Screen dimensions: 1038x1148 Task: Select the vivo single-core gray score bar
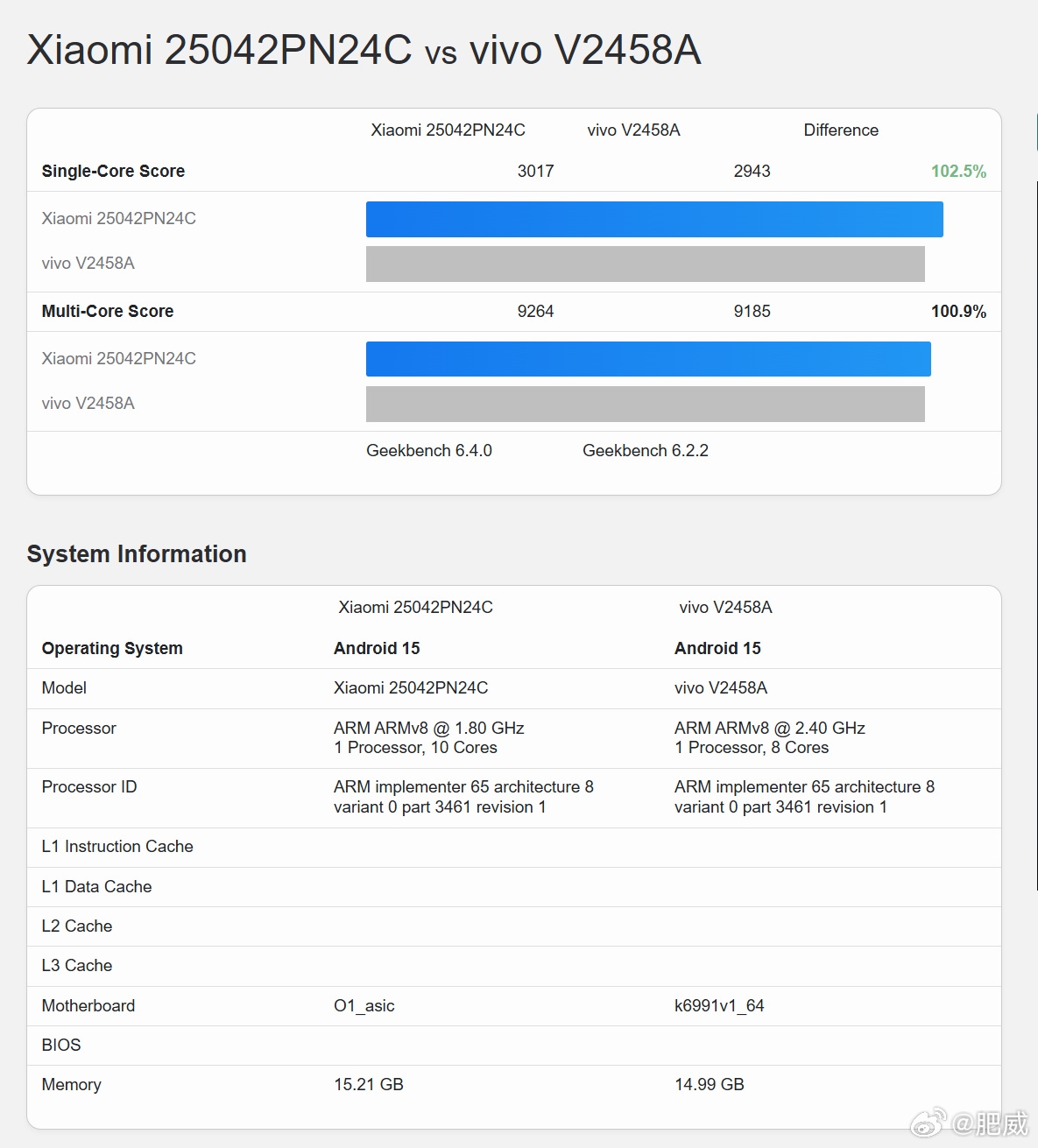645,264
